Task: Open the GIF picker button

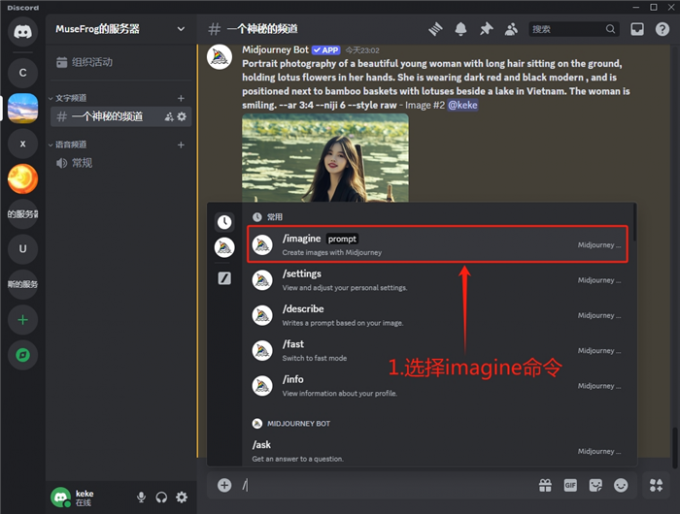Action: 570,485
